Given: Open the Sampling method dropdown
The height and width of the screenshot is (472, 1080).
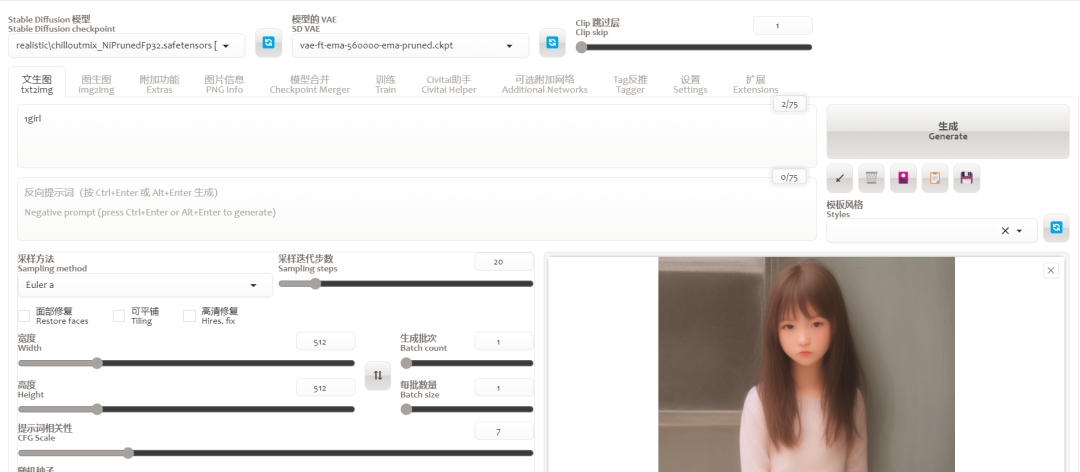Looking at the screenshot, I should [145, 285].
